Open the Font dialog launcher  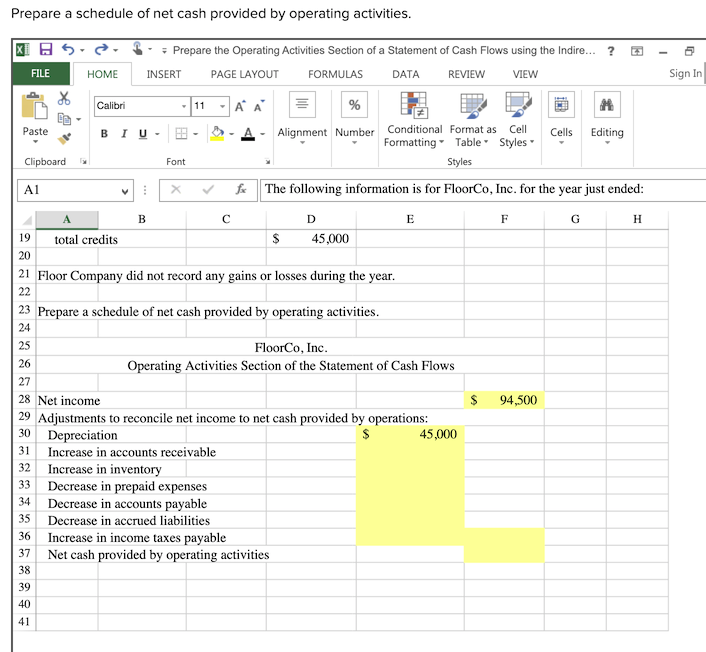point(268,161)
